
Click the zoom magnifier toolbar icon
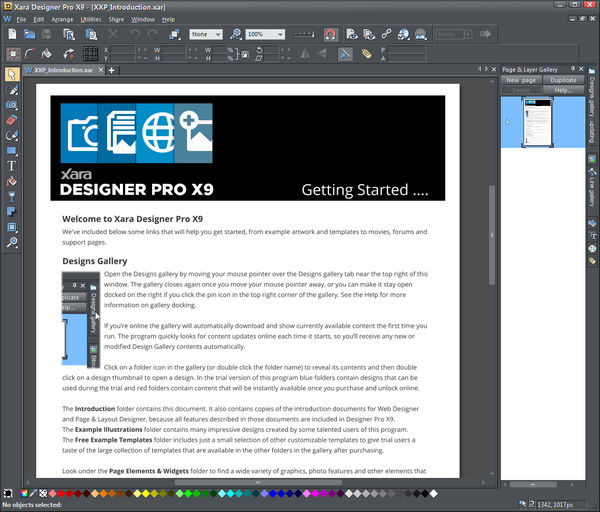236,34
